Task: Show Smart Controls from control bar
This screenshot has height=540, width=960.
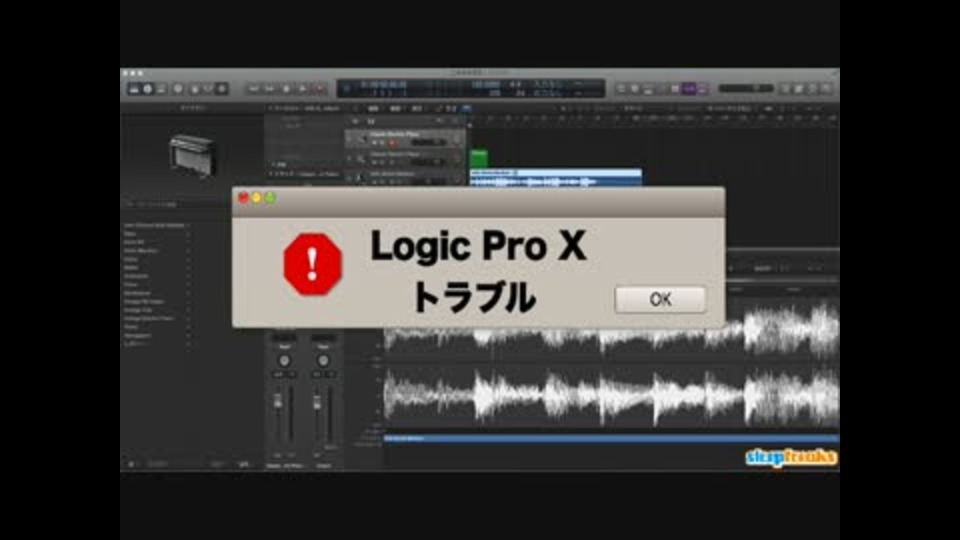Action: coord(195,89)
